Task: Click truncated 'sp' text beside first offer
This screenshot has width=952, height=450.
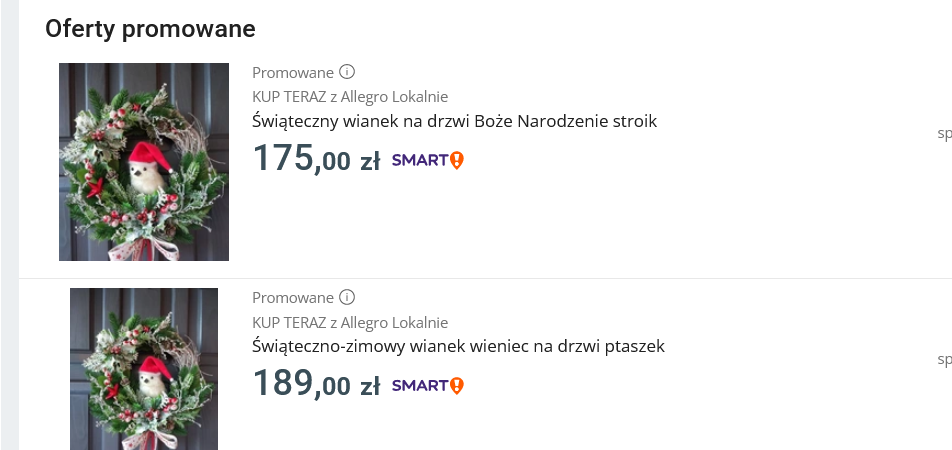Action: [944, 133]
